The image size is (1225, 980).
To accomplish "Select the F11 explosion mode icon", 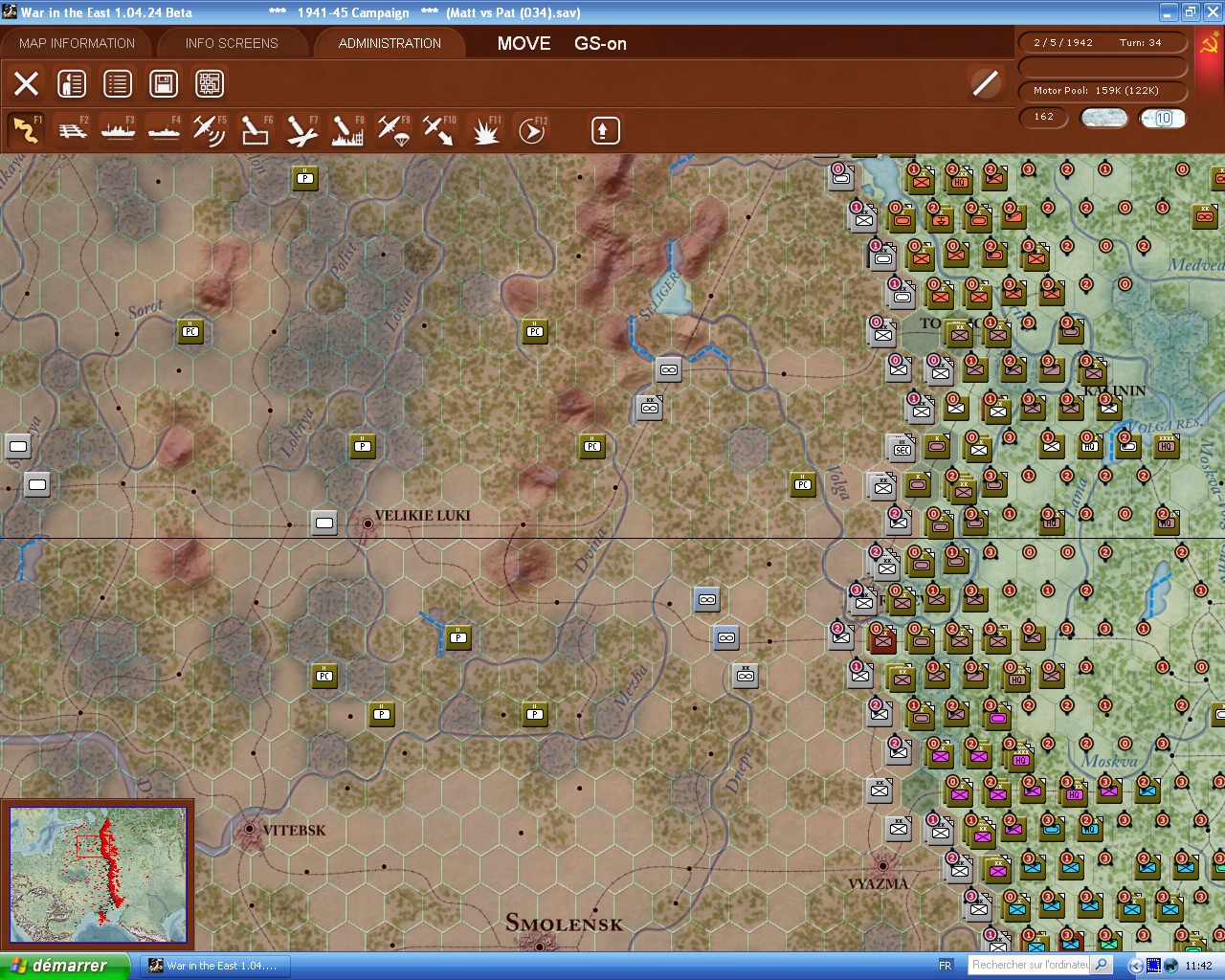I will (485, 130).
